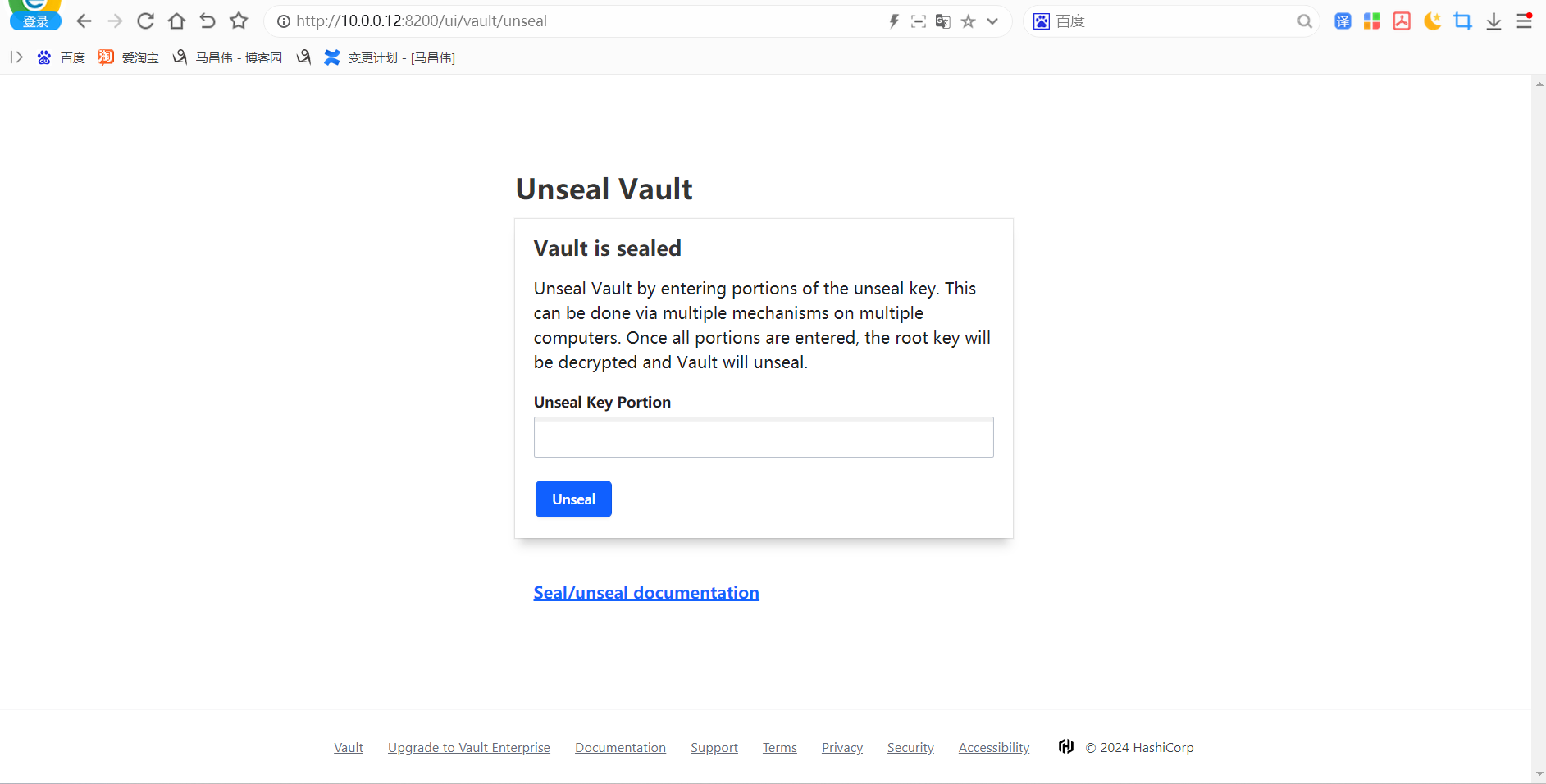Click the translate page icon in address bar
1546x784 pixels.
coord(943,21)
